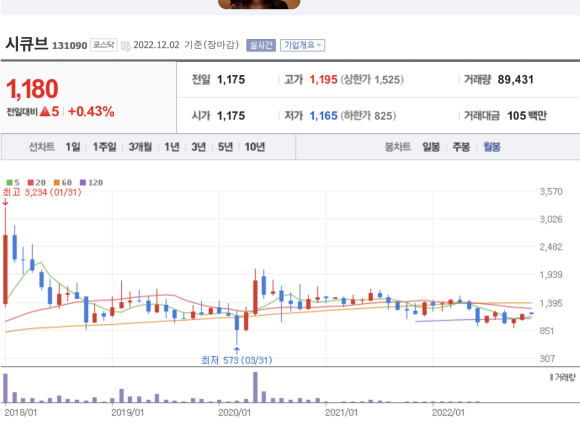Click the 2018/01 axis label
The height and width of the screenshot is (423, 580).
point(21,413)
